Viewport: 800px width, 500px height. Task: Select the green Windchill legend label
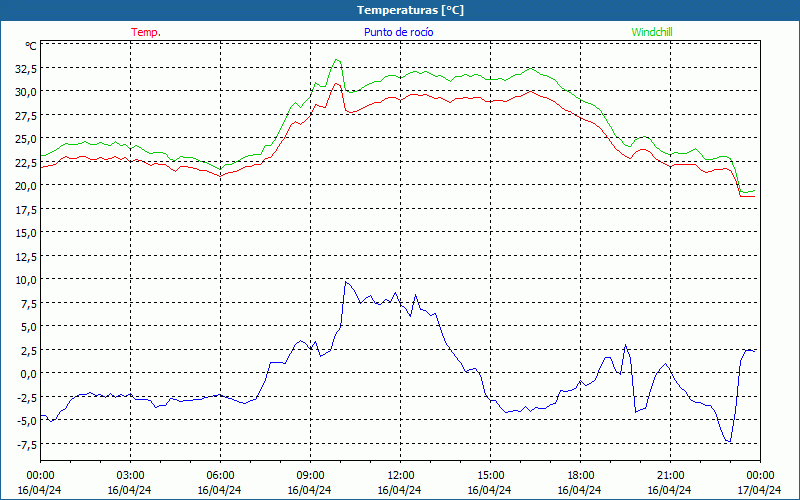[652, 32]
